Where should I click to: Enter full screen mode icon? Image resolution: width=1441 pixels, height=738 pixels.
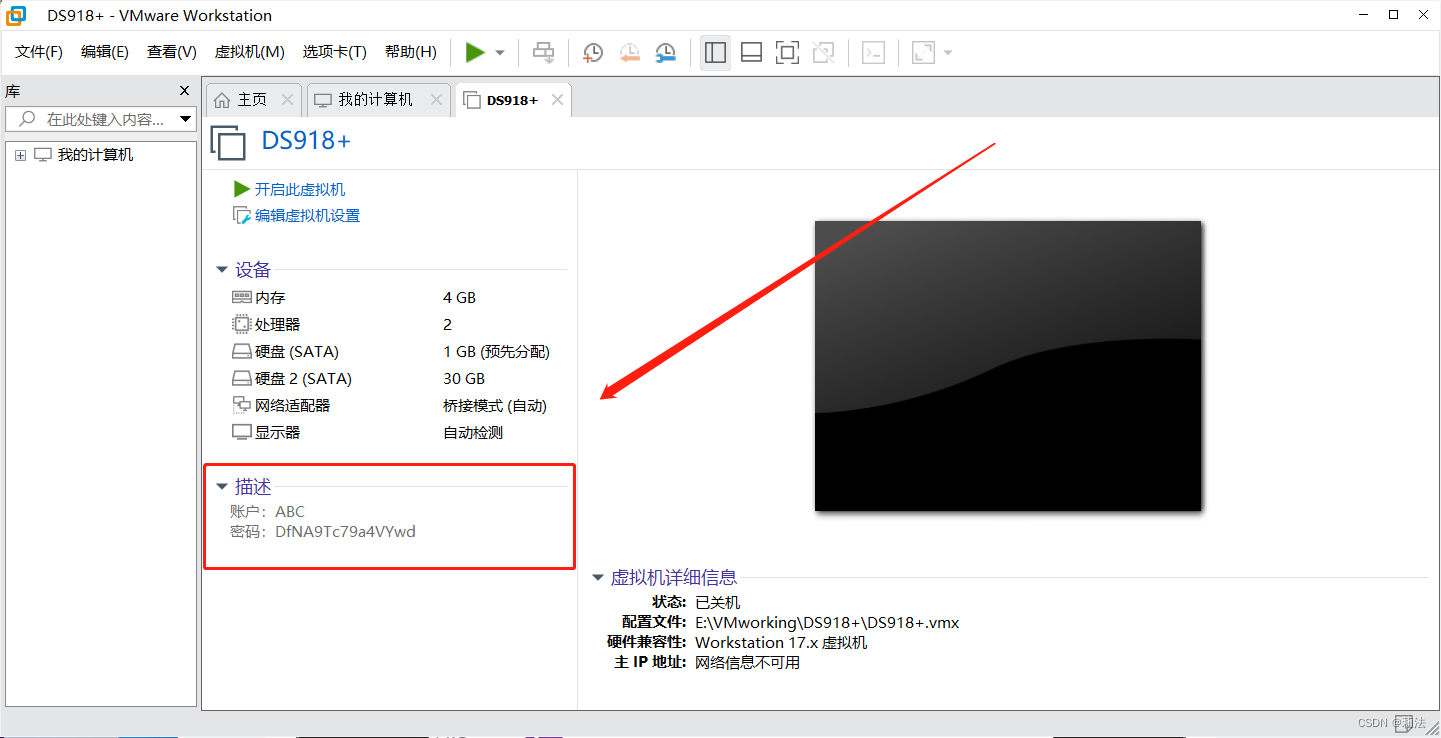[787, 52]
